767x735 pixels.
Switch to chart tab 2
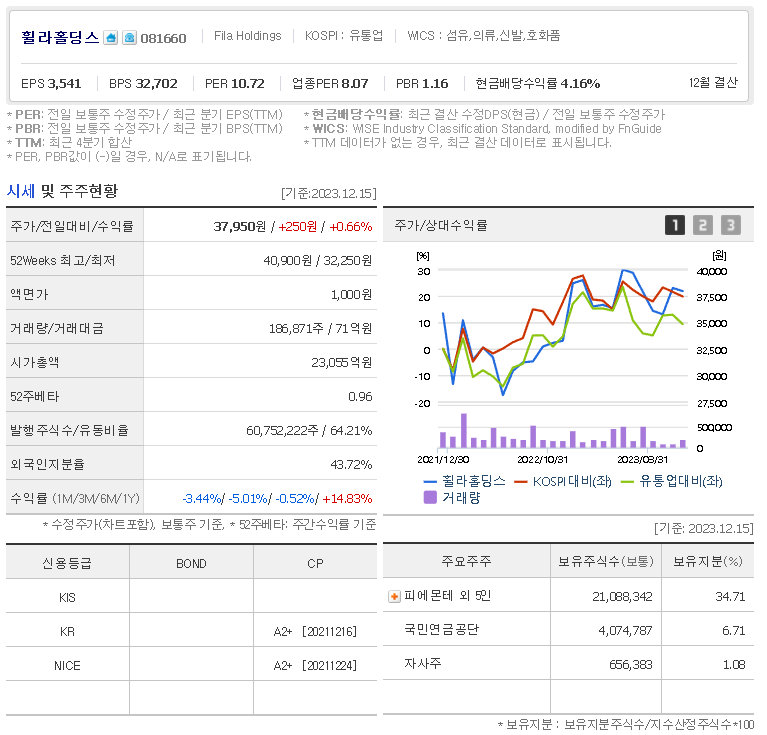point(702,225)
